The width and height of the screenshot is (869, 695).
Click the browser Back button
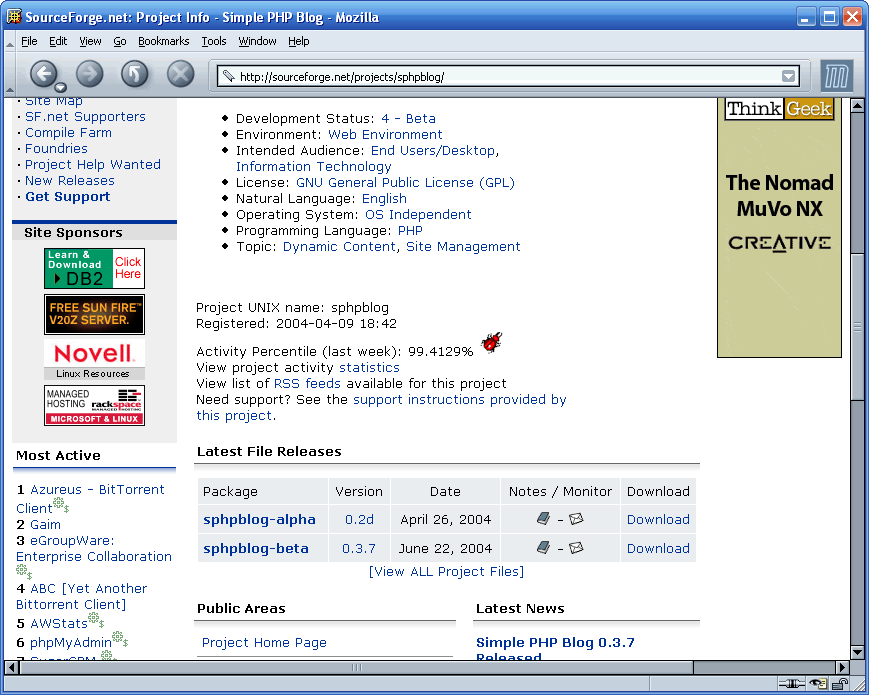42,73
